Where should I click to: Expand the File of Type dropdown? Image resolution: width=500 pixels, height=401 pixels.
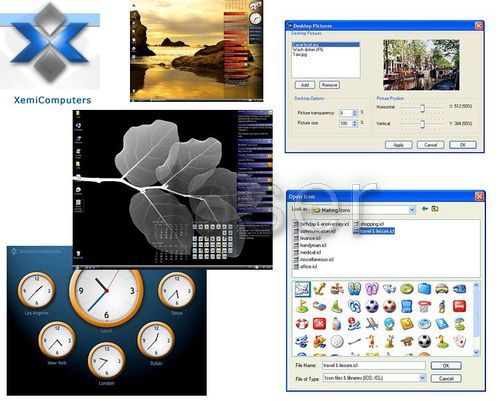pyautogui.click(x=423, y=378)
